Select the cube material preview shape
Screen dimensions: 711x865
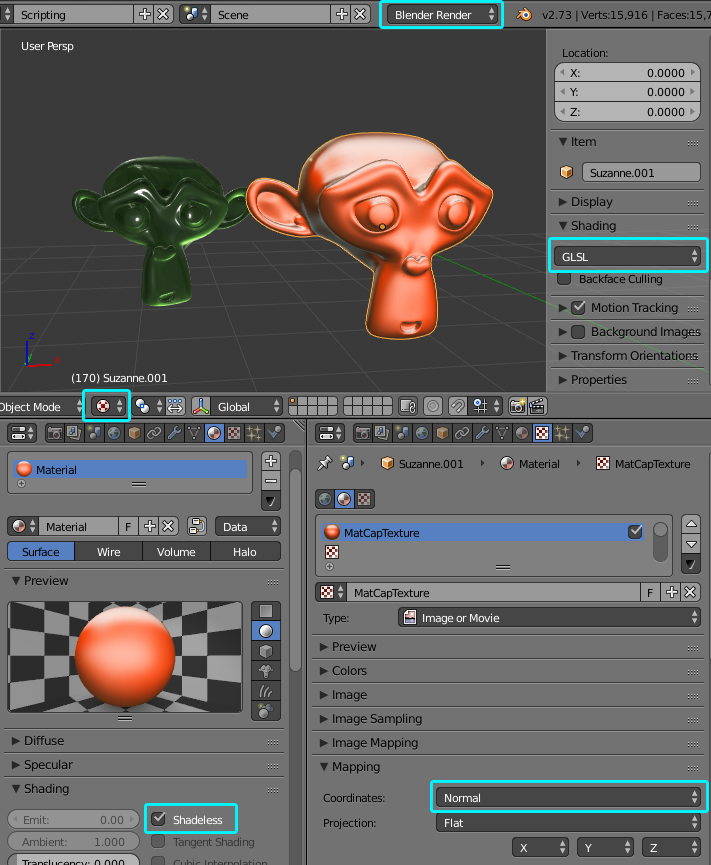point(266,651)
